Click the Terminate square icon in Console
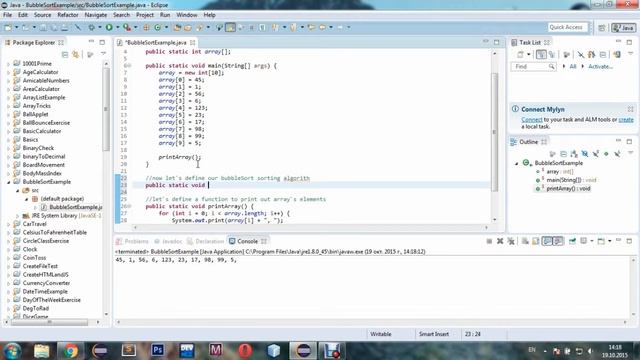The image size is (640, 360). tap(489, 241)
